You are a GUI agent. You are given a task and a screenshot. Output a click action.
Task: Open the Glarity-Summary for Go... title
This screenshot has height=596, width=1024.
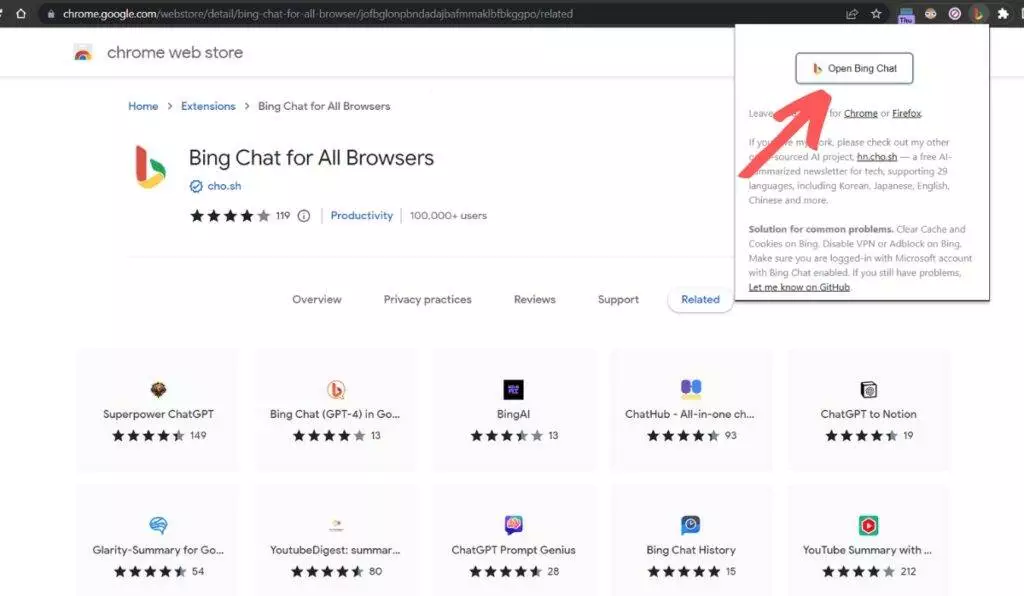pyautogui.click(x=158, y=550)
